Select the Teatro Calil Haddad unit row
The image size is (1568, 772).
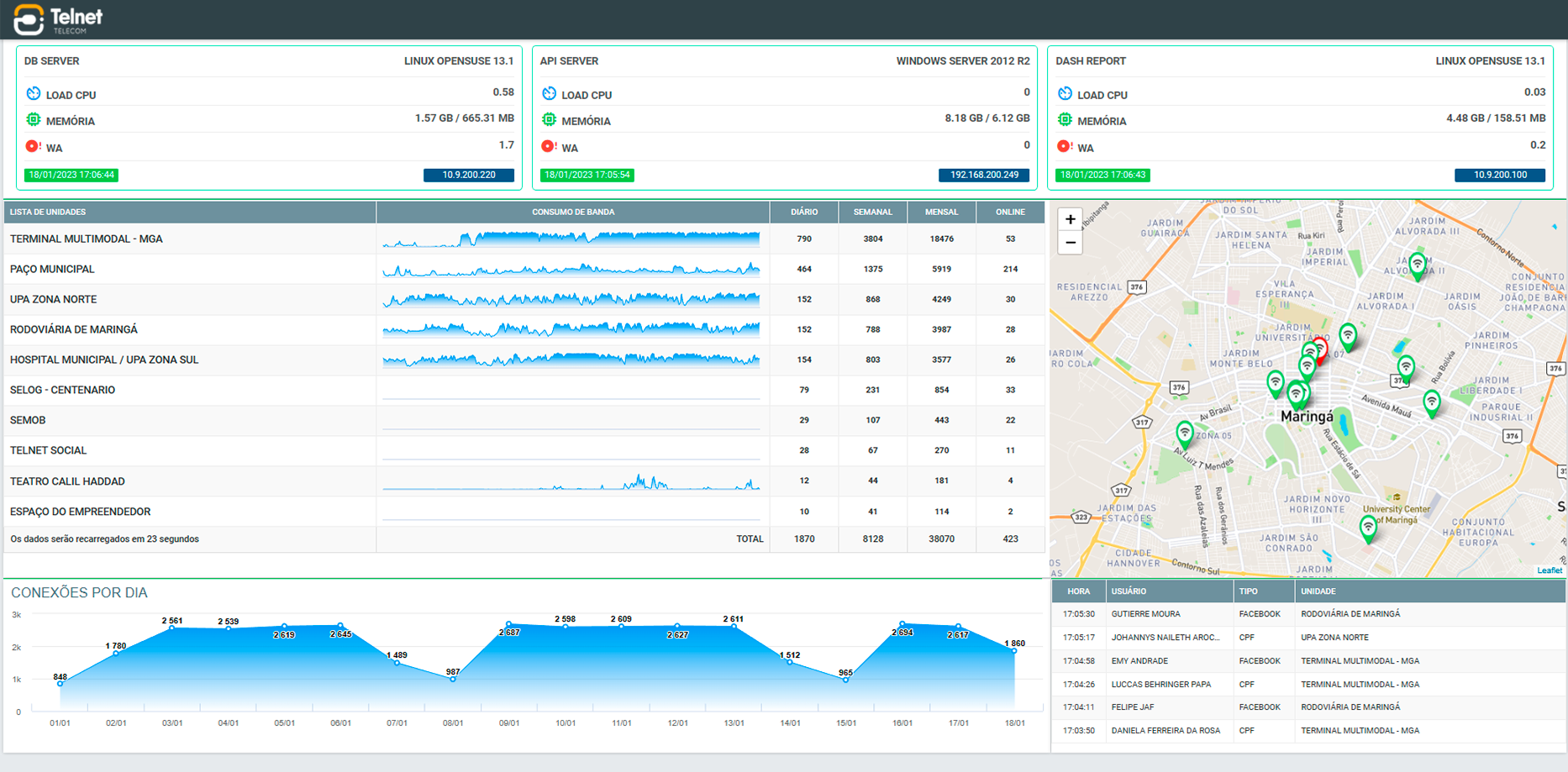524,481
